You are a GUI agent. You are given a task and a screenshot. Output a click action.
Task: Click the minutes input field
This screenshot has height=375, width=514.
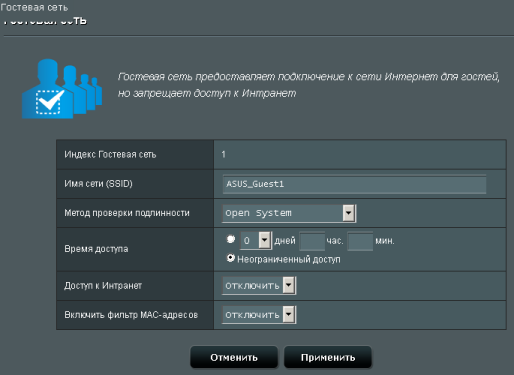click(360, 241)
